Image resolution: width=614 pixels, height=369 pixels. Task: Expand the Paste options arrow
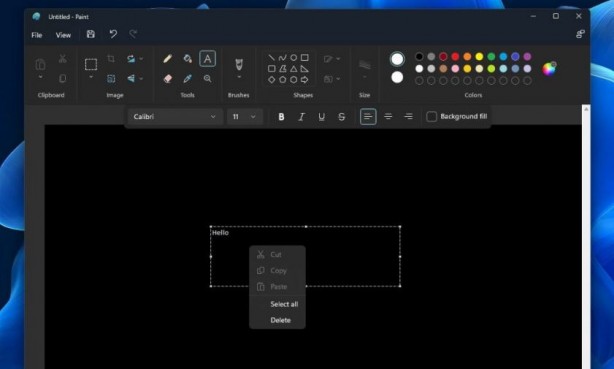[40, 77]
